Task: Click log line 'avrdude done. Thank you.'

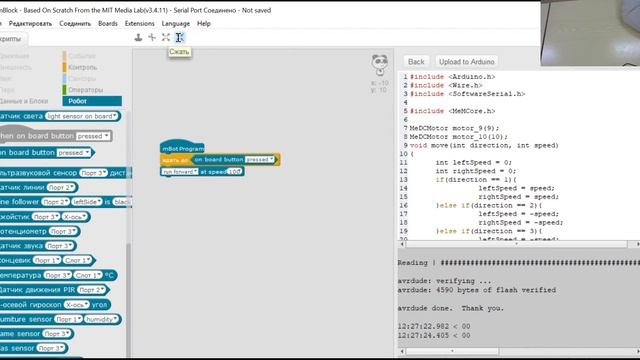Action: [x=451, y=308]
